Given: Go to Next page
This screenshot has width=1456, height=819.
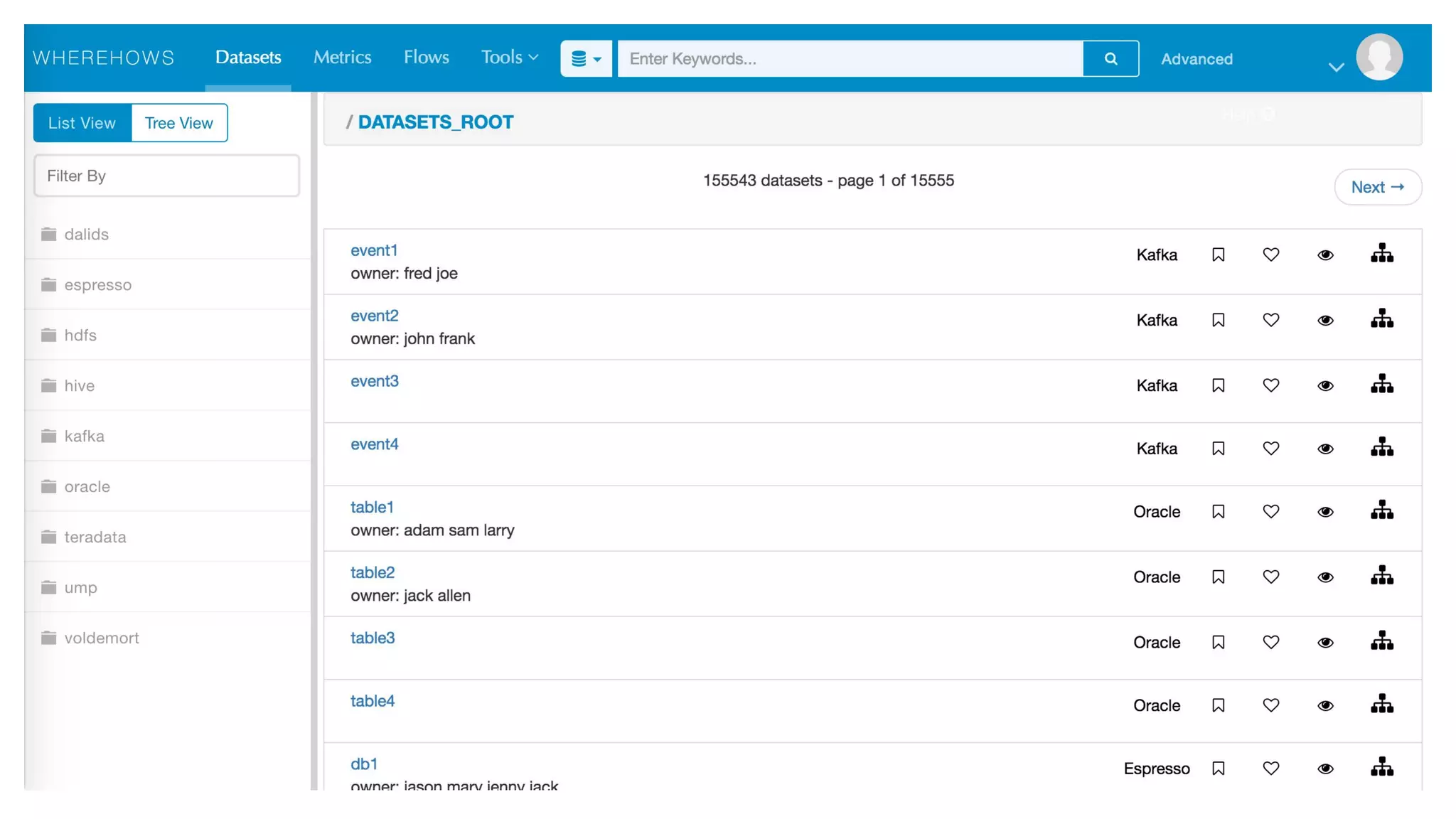Looking at the screenshot, I should [x=1377, y=187].
